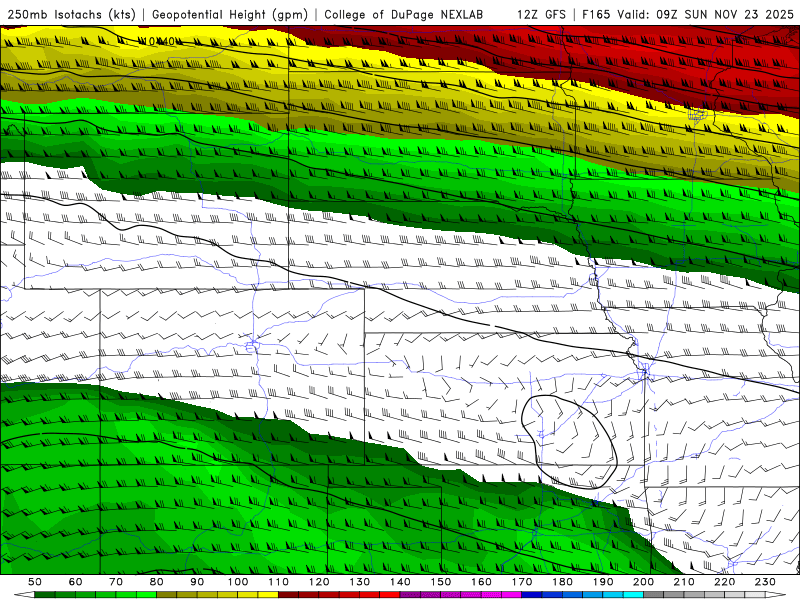Click the '110' label on the color scale

point(279,582)
